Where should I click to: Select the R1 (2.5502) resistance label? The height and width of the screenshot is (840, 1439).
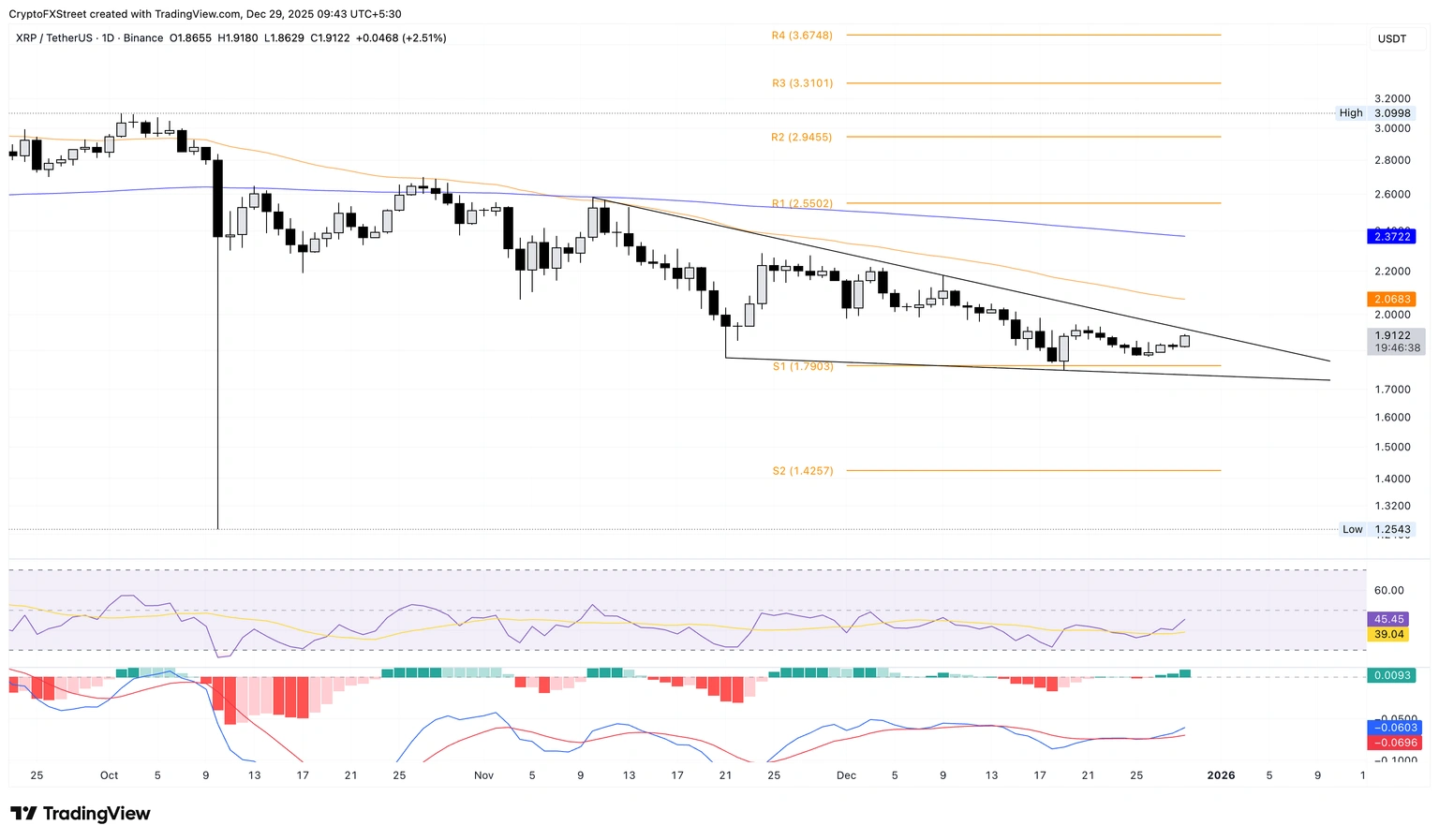point(802,203)
